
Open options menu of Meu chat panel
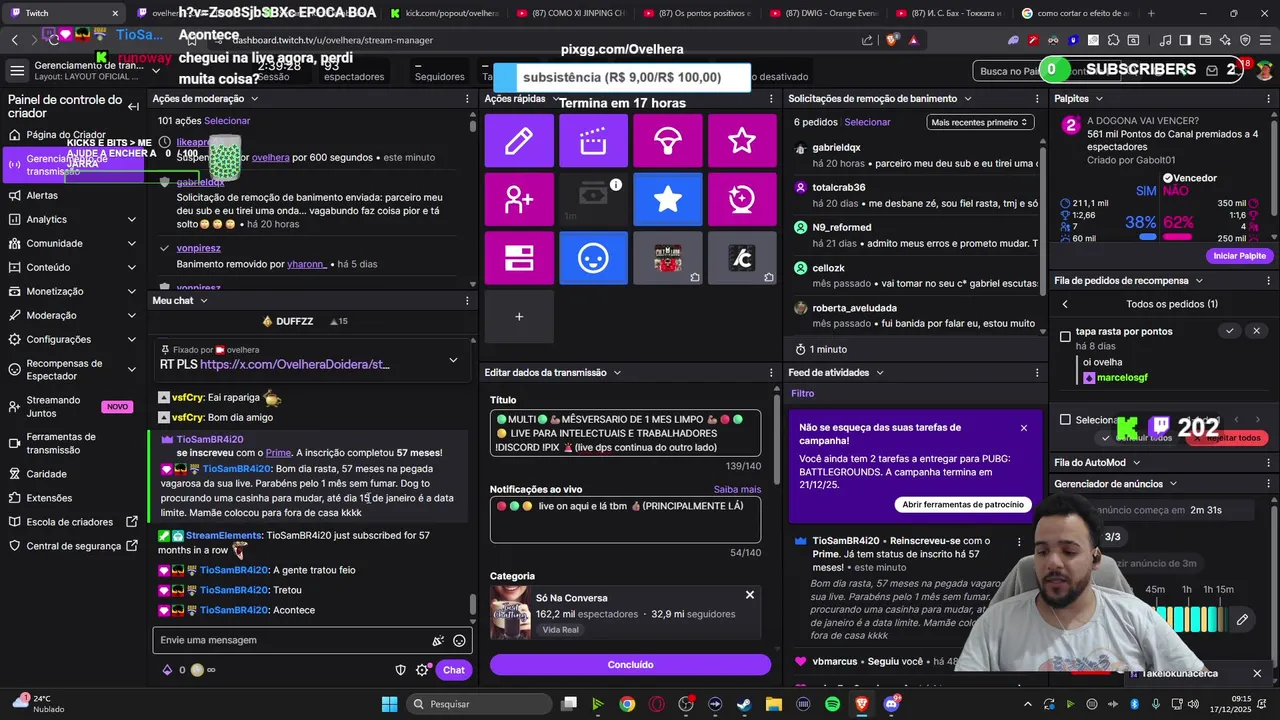(x=467, y=301)
